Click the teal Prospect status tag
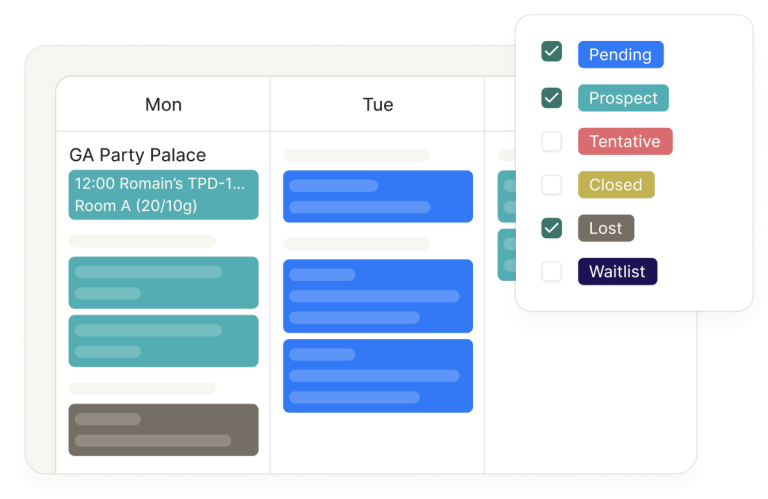Viewport: 768px width, 499px height. [623, 98]
